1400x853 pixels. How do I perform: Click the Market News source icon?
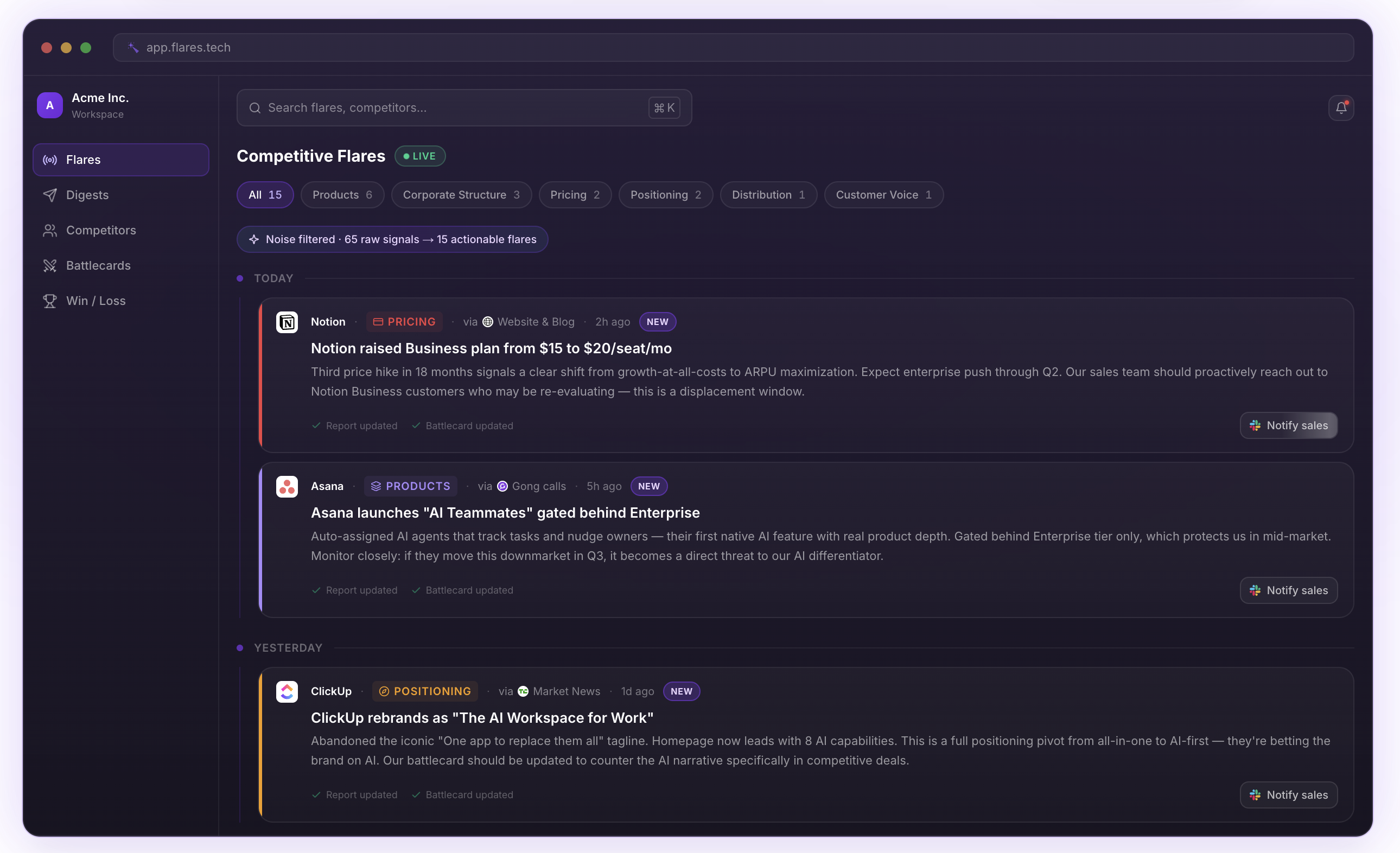click(523, 691)
